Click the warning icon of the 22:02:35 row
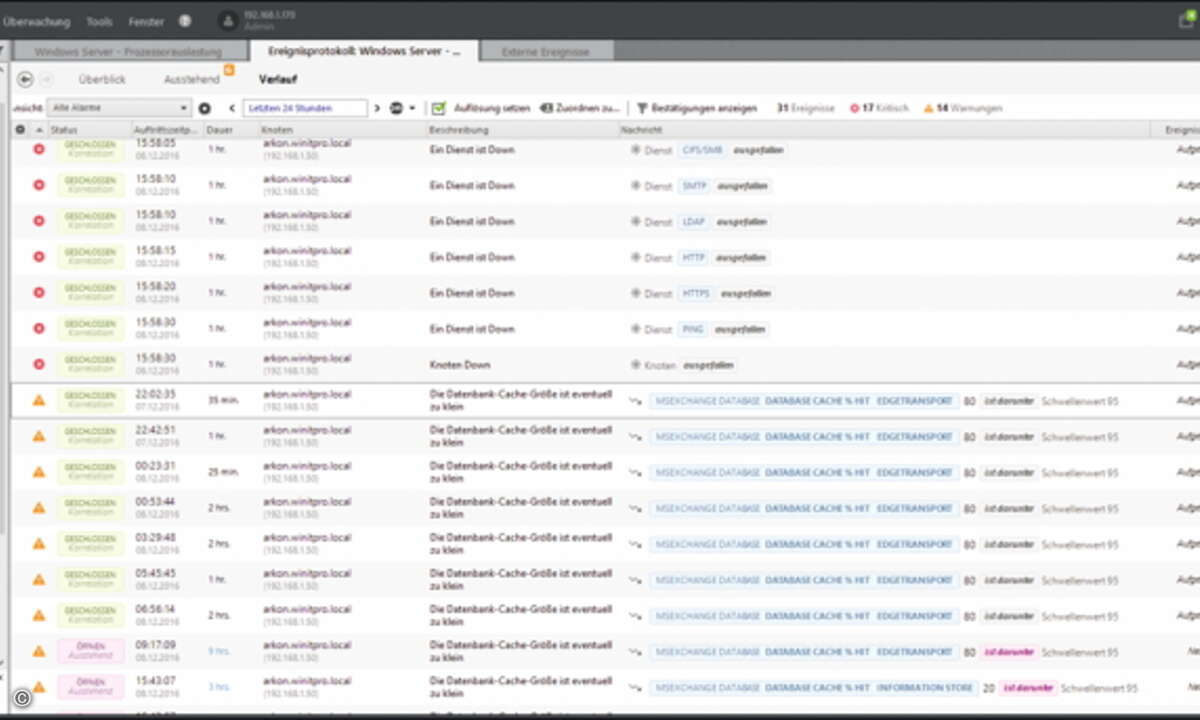The image size is (1200, 720). 39,400
